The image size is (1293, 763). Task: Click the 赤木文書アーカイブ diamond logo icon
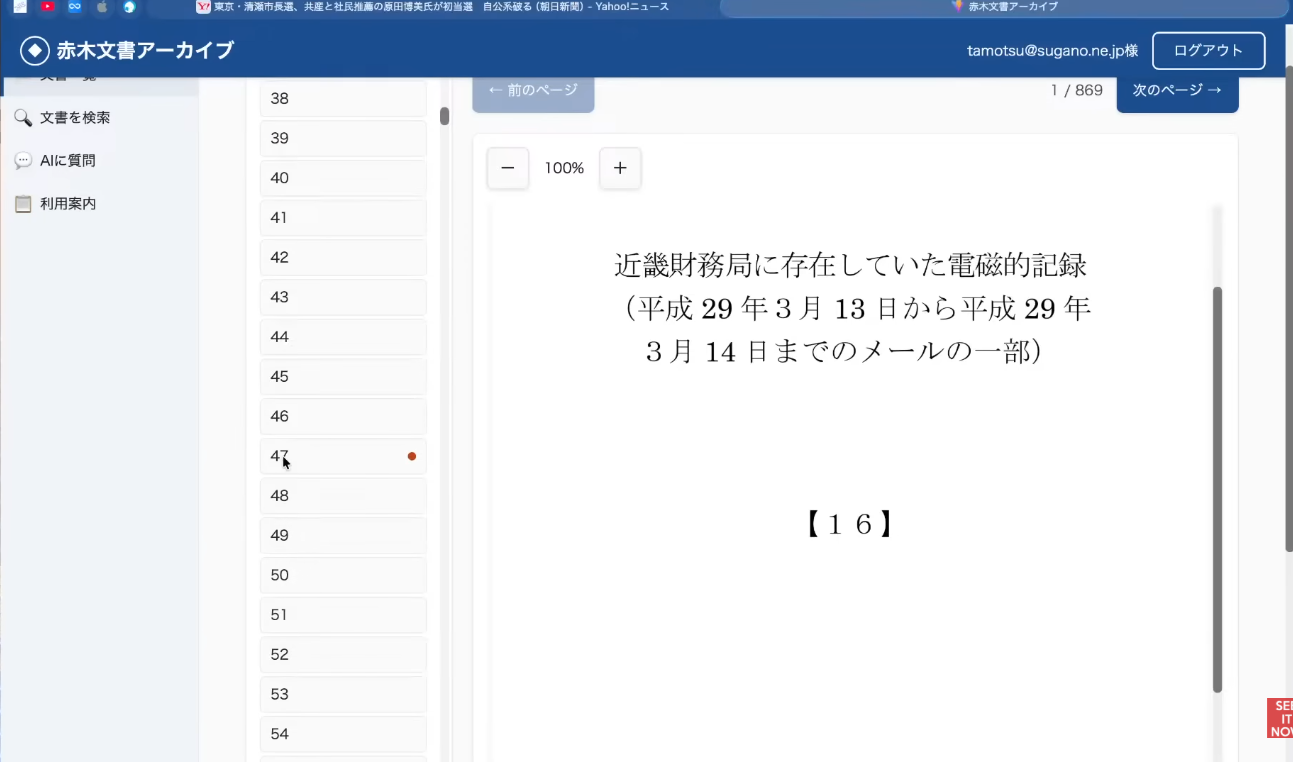coord(35,50)
